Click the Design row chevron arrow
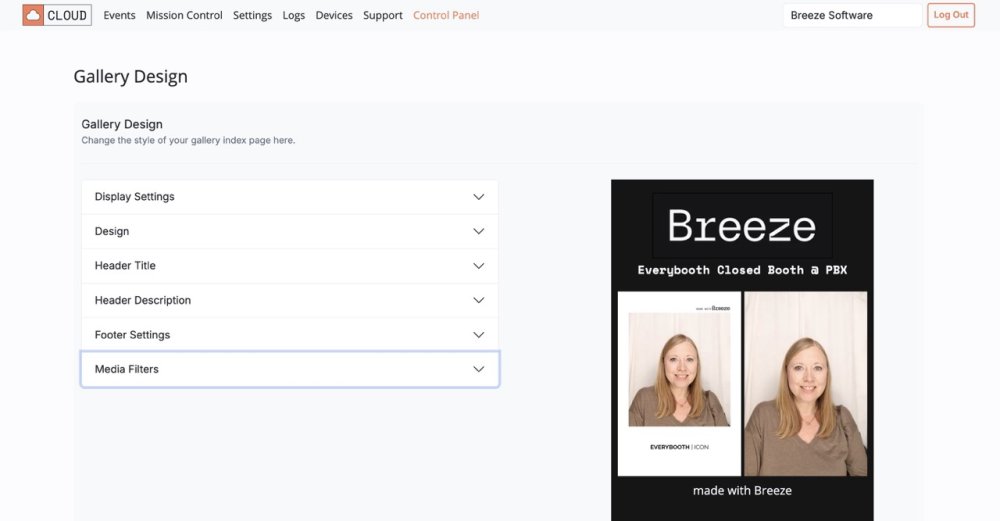1000x521 pixels. 478,231
